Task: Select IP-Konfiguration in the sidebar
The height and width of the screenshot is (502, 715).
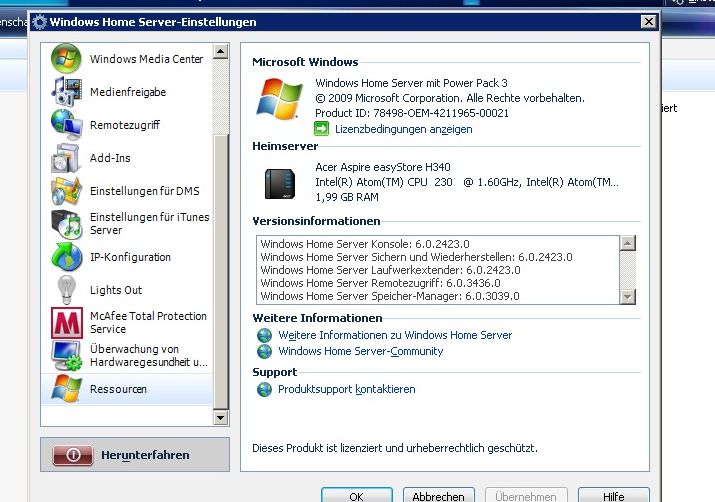Action: click(127, 257)
